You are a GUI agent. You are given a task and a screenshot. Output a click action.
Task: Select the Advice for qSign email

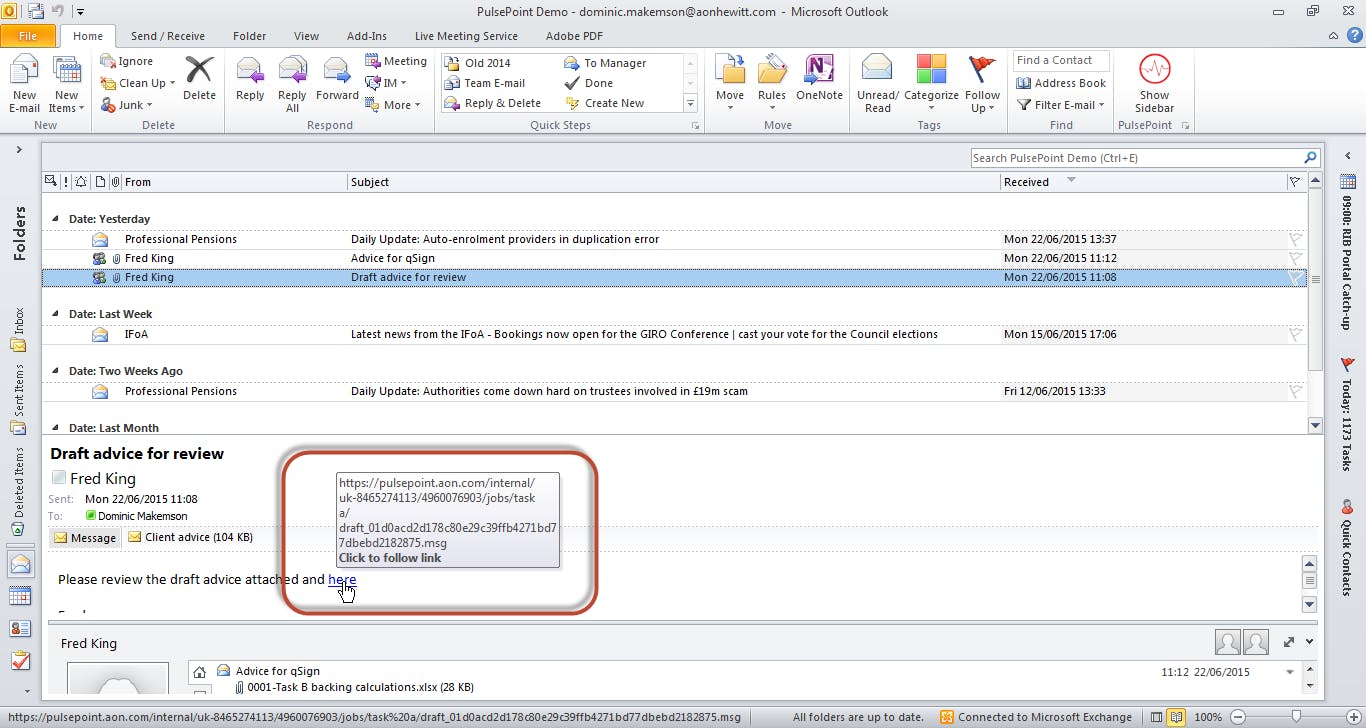[674, 258]
